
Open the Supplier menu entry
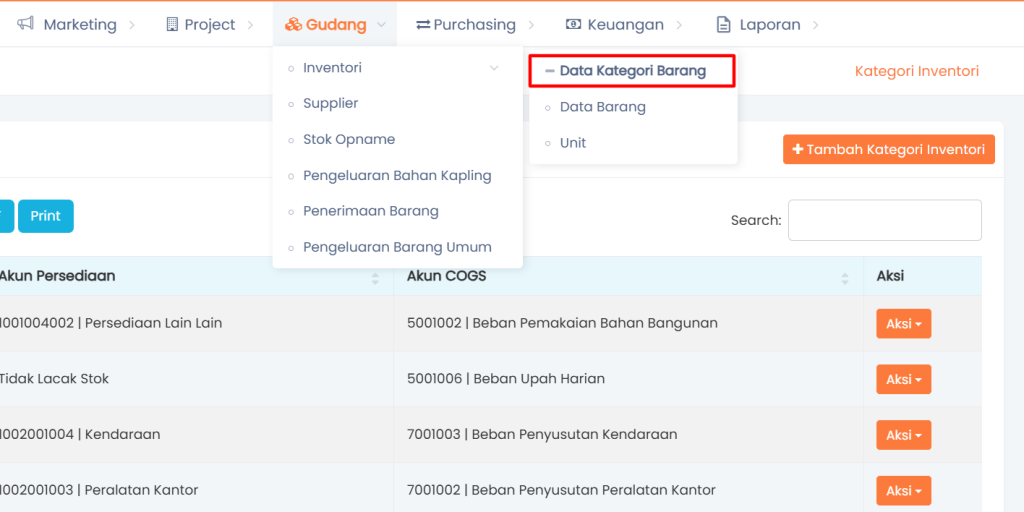click(x=330, y=104)
